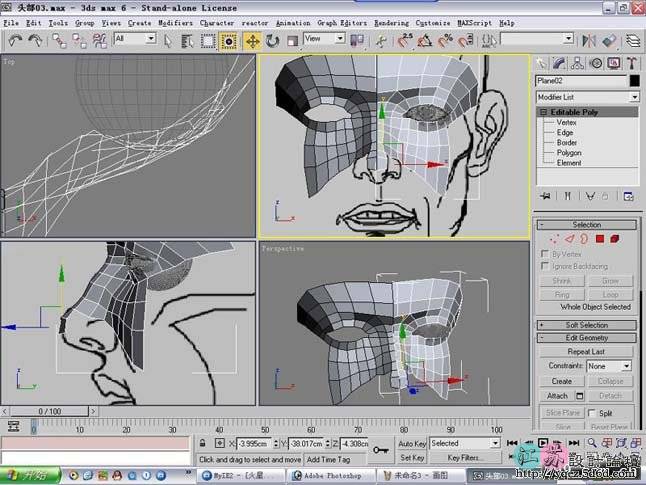Screen dimensions: 646x485
Task: Enable the By Vertex checkbox
Action: 545,254
